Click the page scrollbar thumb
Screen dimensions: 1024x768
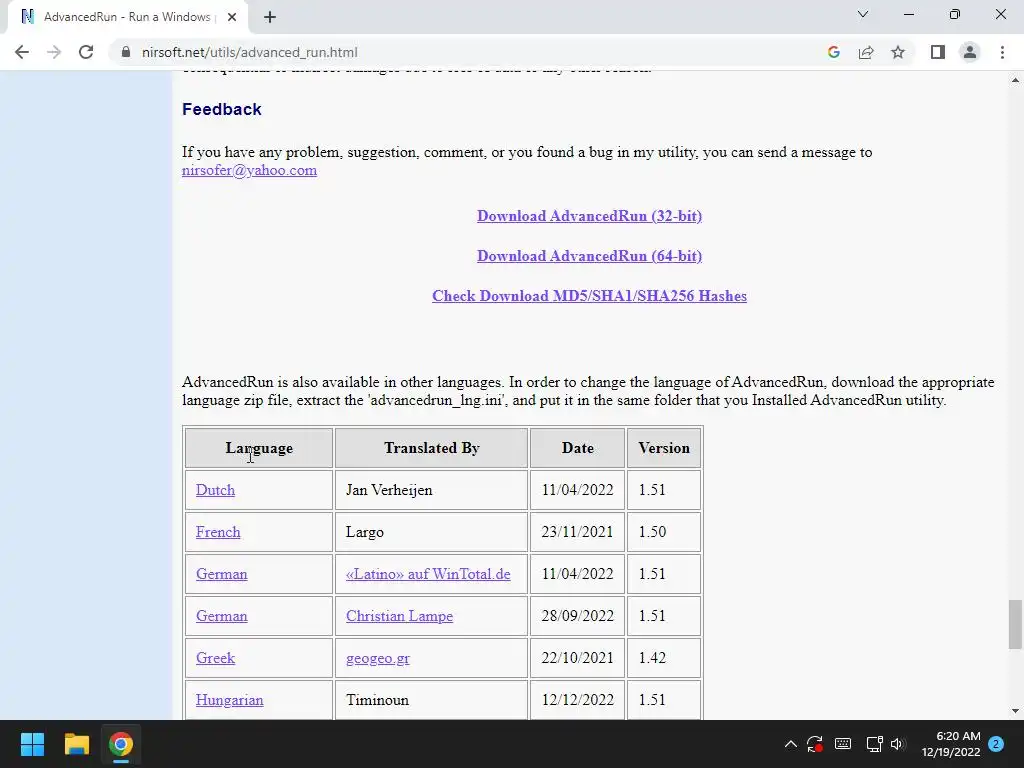coord(1015,625)
